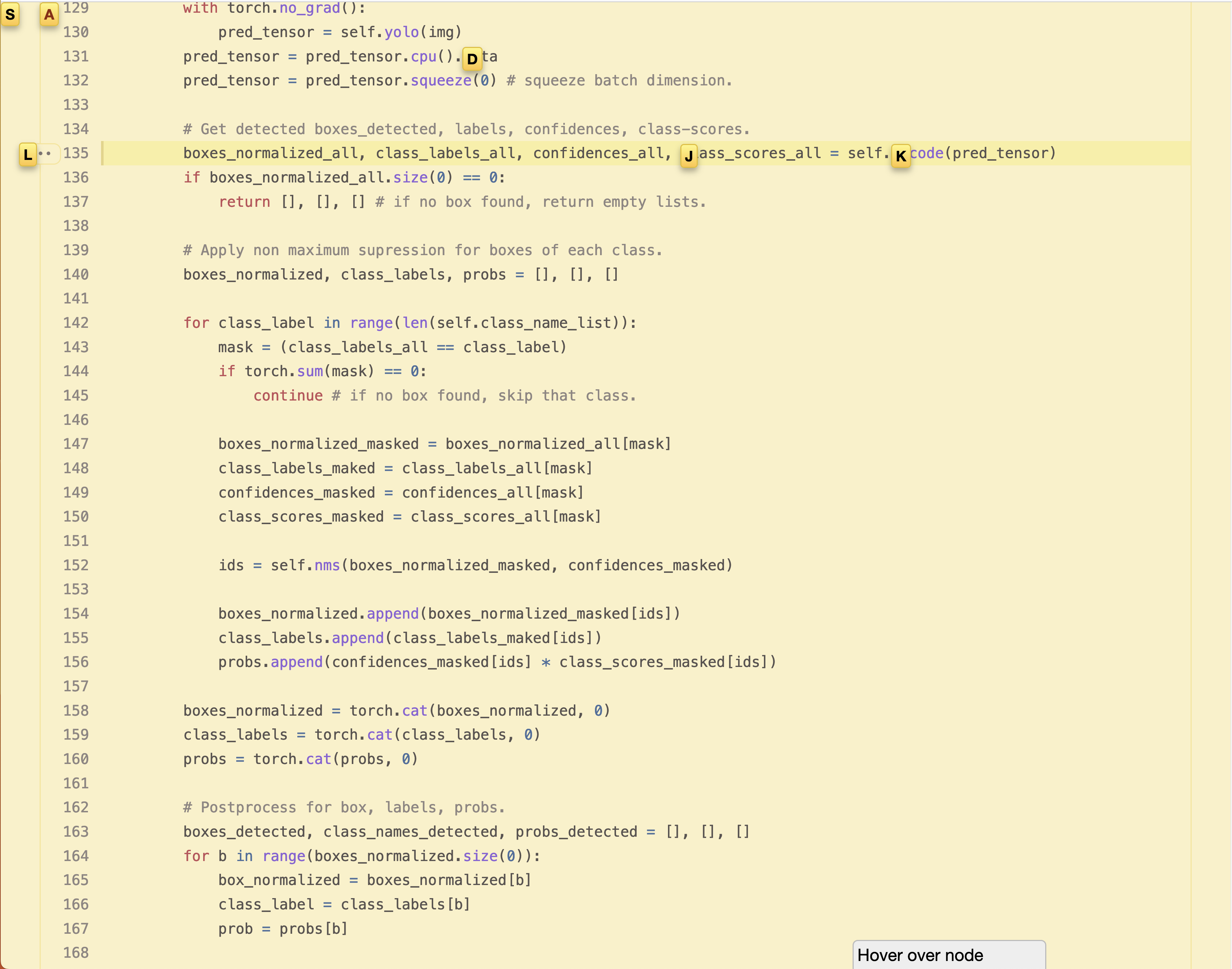Click 'boxes_detected' variable on line 163
The width and height of the screenshot is (1232, 969).
[x=245, y=832]
